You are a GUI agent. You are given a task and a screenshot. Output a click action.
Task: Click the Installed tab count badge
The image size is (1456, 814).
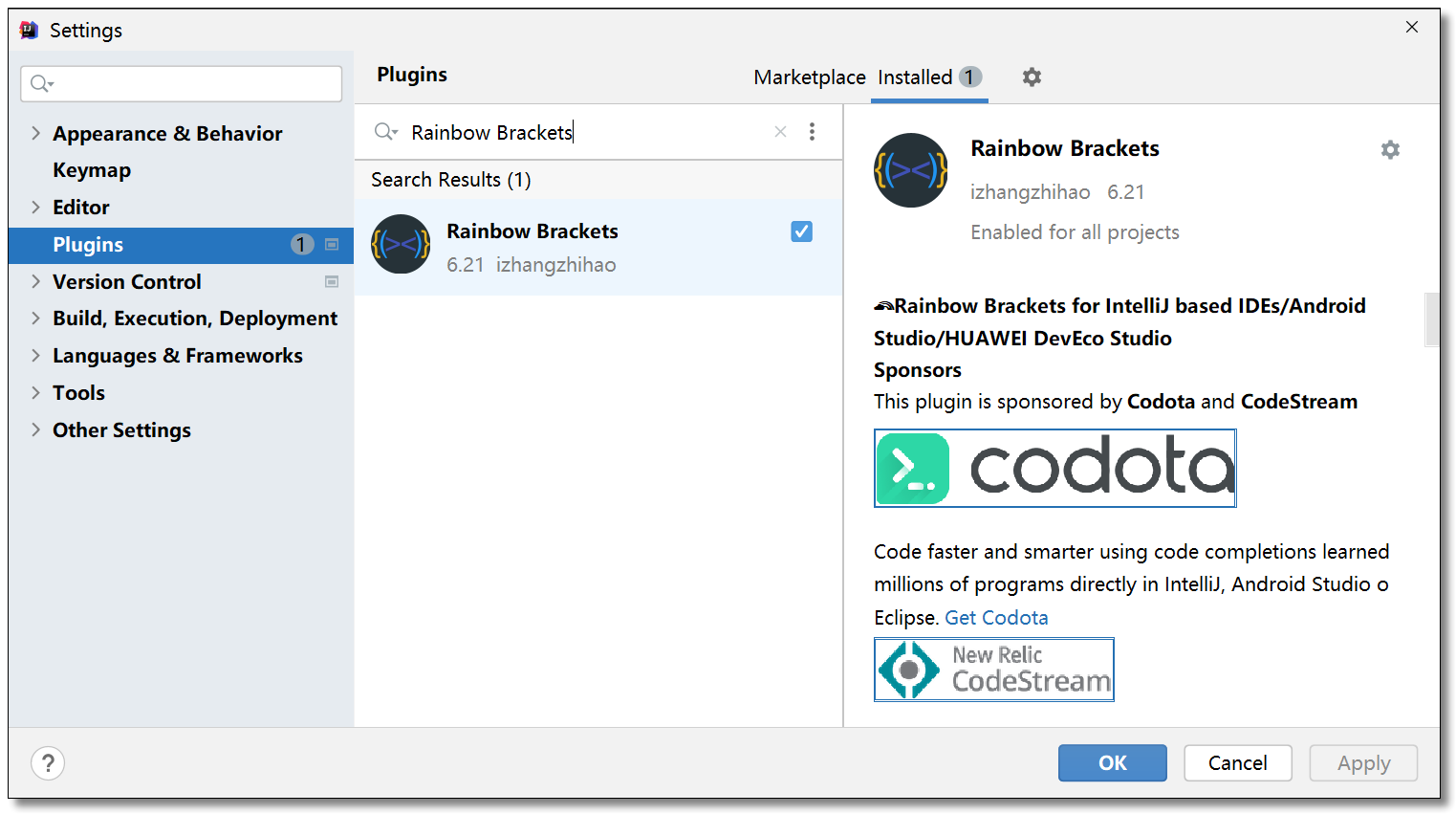[x=970, y=77]
